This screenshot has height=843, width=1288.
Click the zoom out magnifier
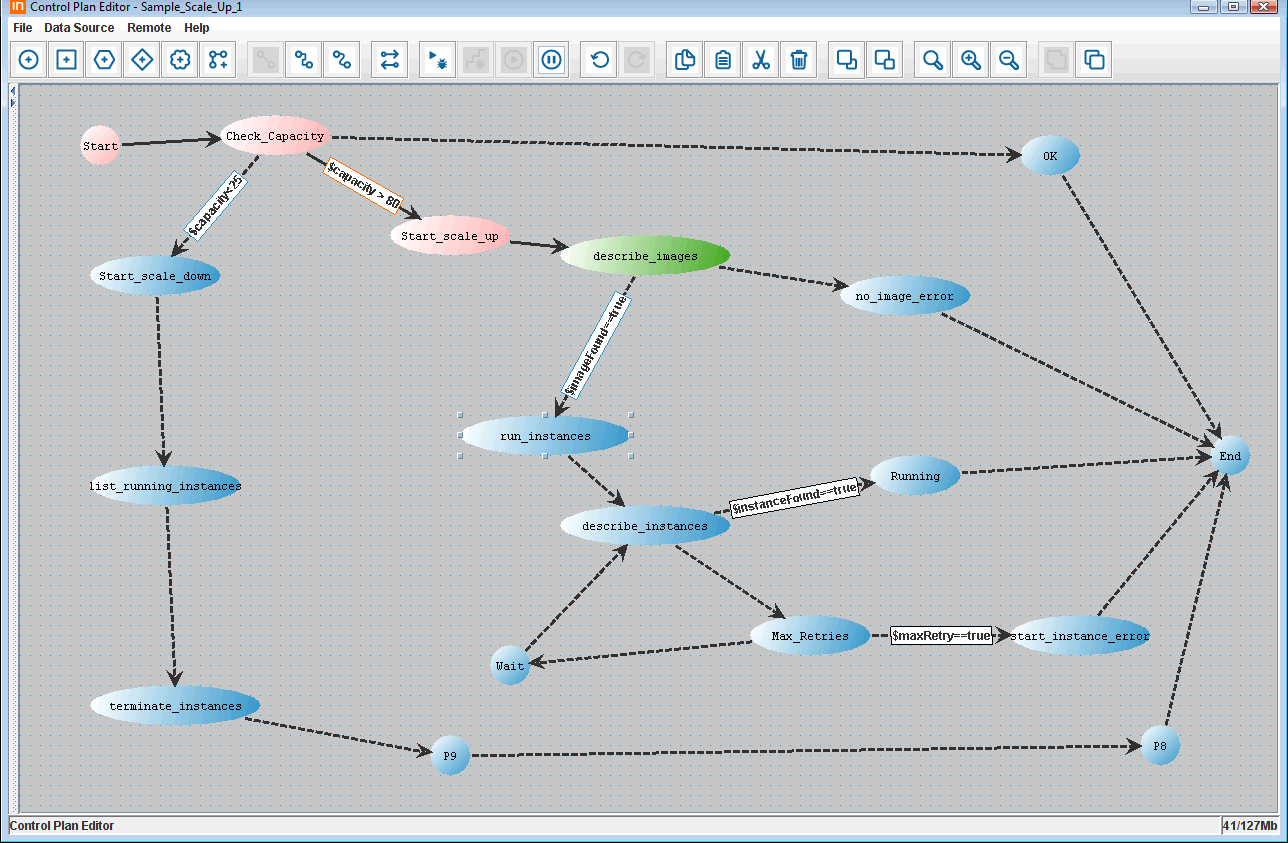coord(1009,60)
